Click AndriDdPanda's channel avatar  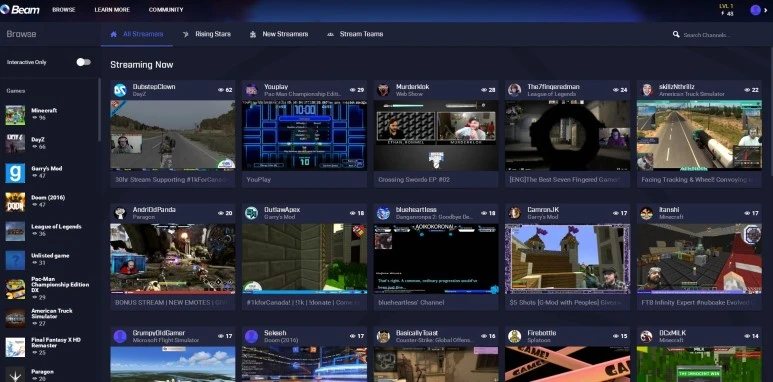tap(120, 213)
